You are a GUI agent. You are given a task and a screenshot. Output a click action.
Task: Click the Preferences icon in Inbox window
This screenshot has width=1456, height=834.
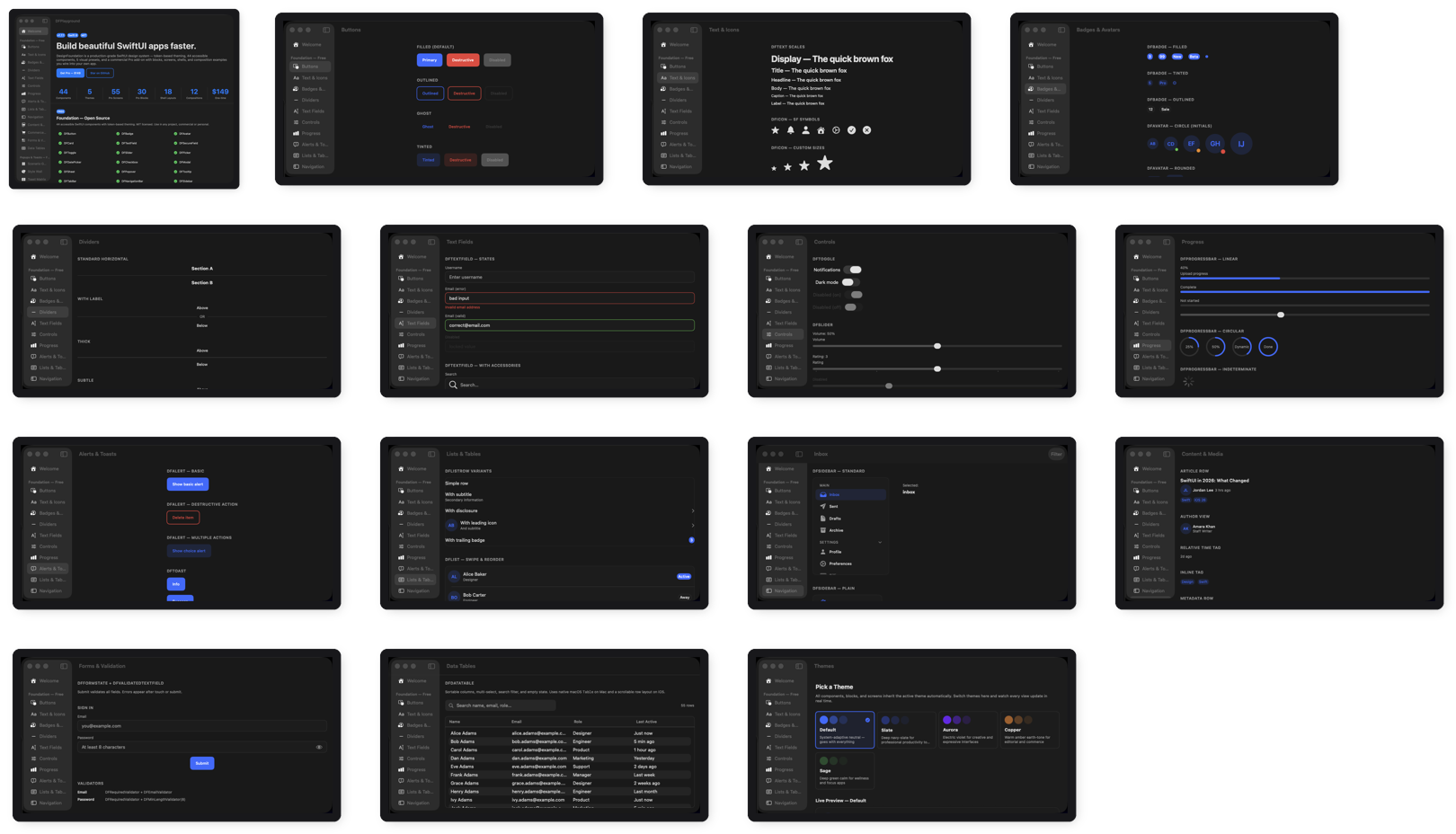coord(822,563)
